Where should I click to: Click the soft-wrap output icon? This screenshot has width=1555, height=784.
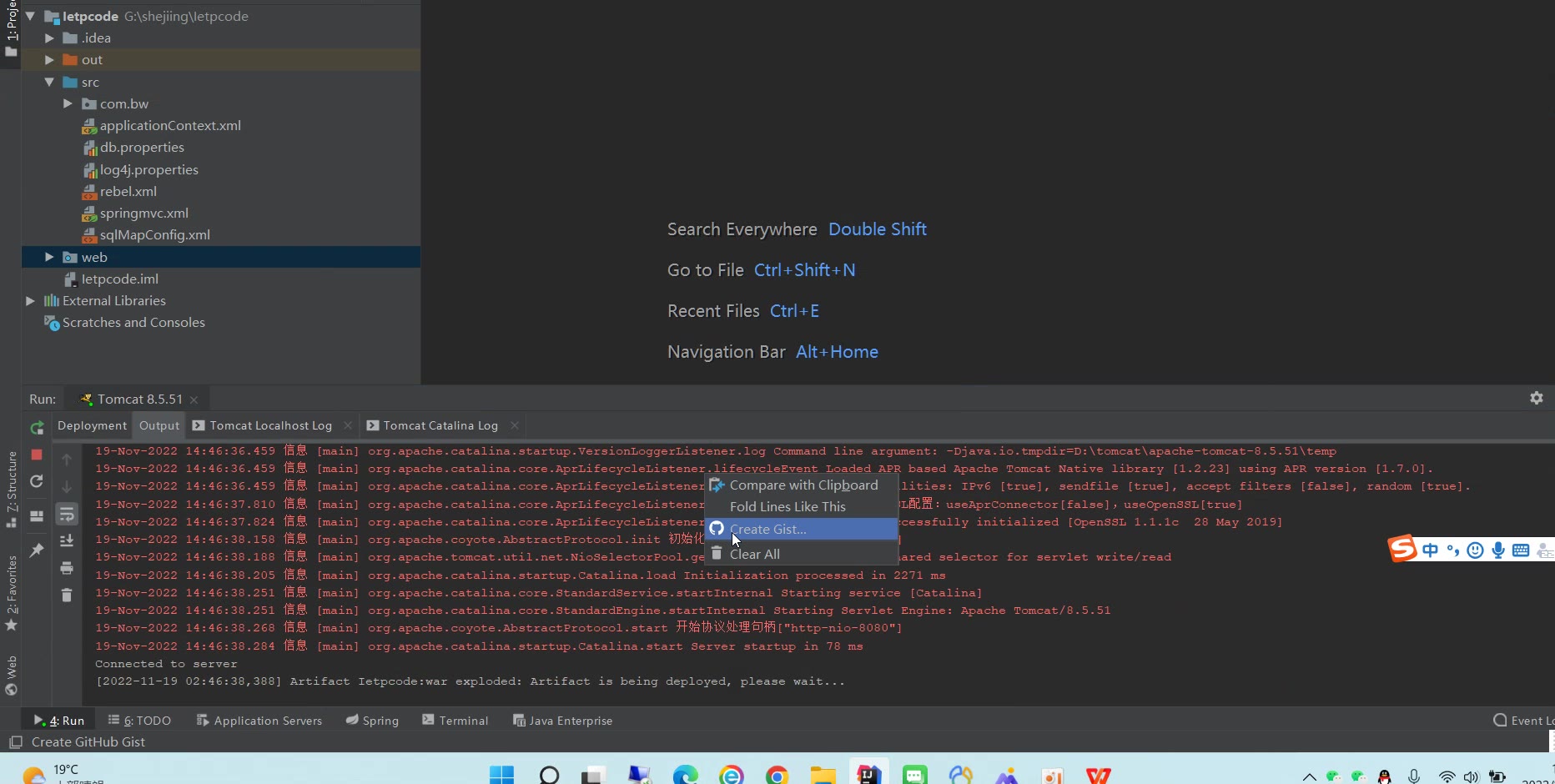(x=67, y=515)
